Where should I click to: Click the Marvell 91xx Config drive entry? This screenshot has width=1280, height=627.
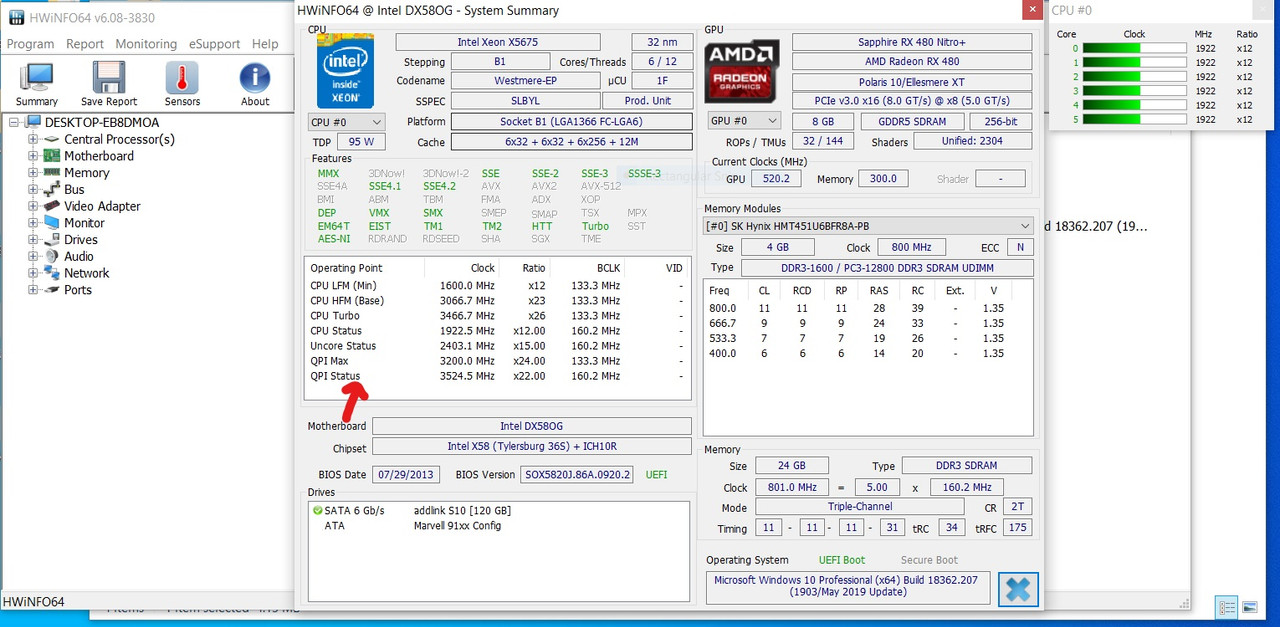pos(457,526)
